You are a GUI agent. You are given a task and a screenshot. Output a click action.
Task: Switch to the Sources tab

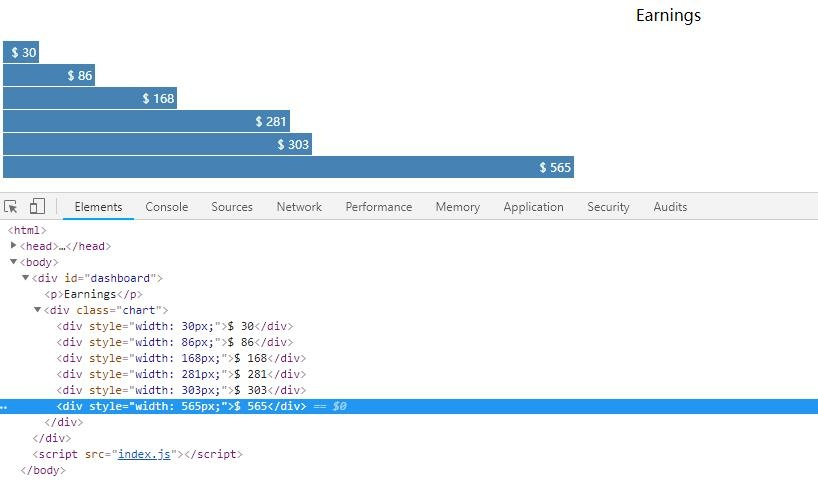point(232,207)
